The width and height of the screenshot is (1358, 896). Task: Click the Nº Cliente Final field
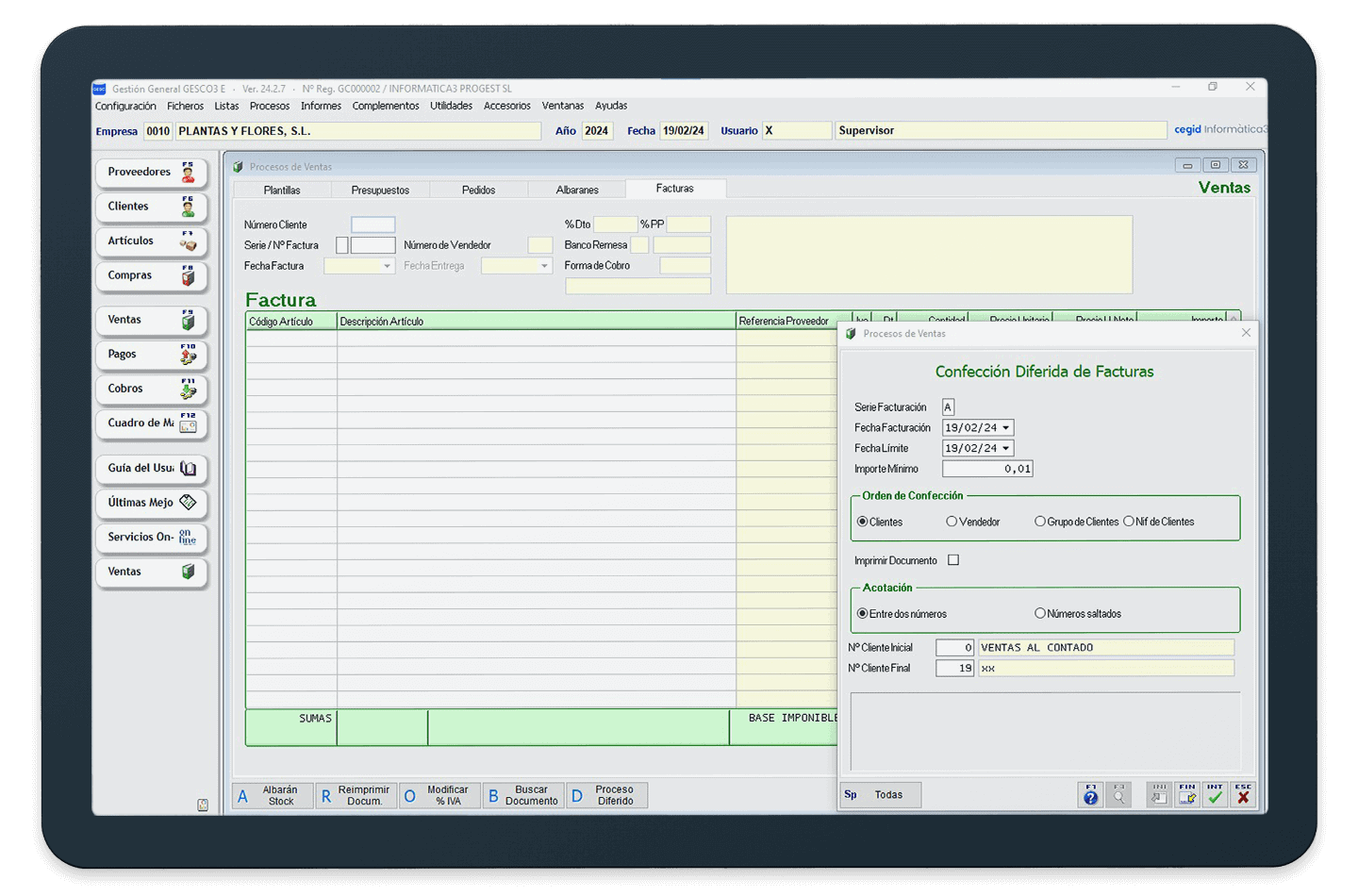pyautogui.click(x=954, y=669)
